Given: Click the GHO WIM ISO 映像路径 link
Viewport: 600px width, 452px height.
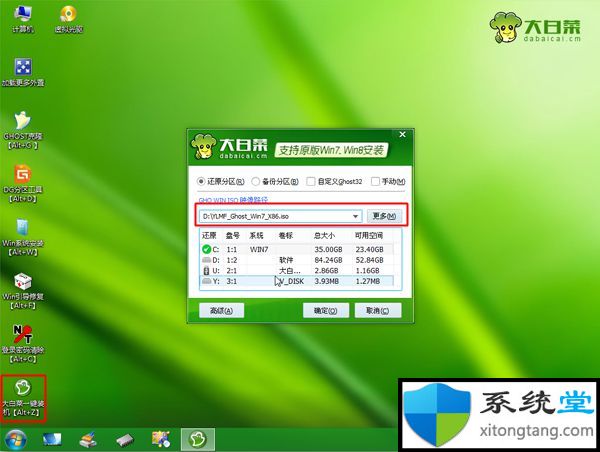Looking at the screenshot, I should click(233, 200).
